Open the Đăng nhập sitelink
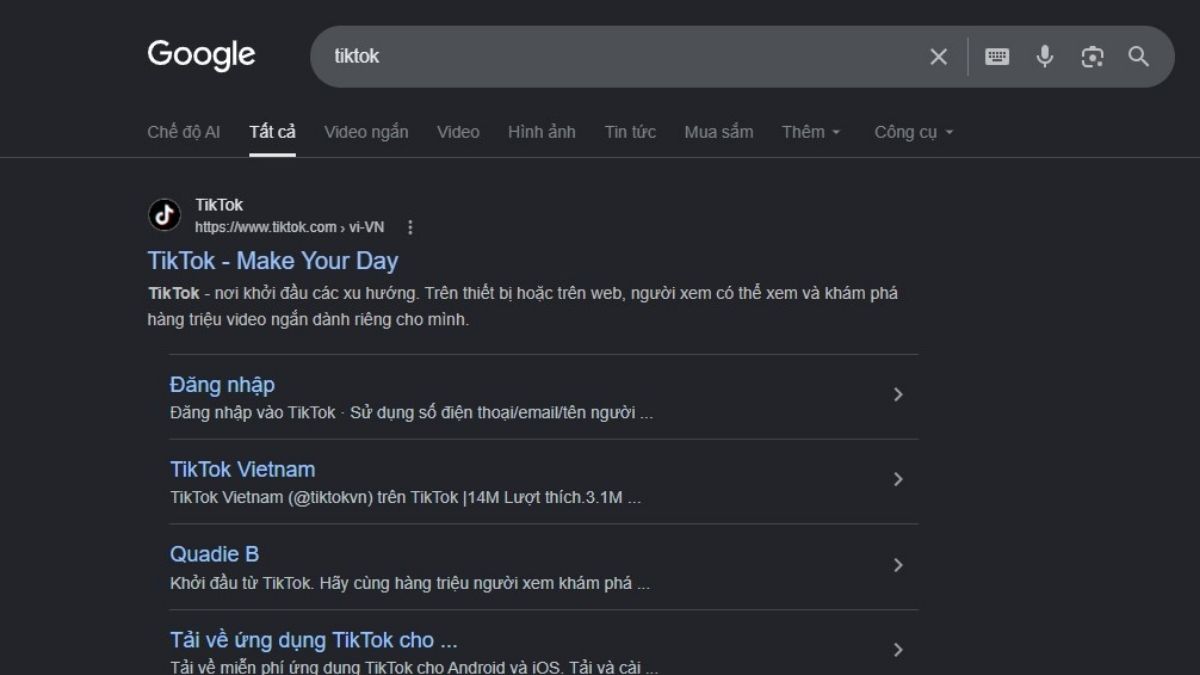Viewport: 1200px width, 675px height. 222,385
